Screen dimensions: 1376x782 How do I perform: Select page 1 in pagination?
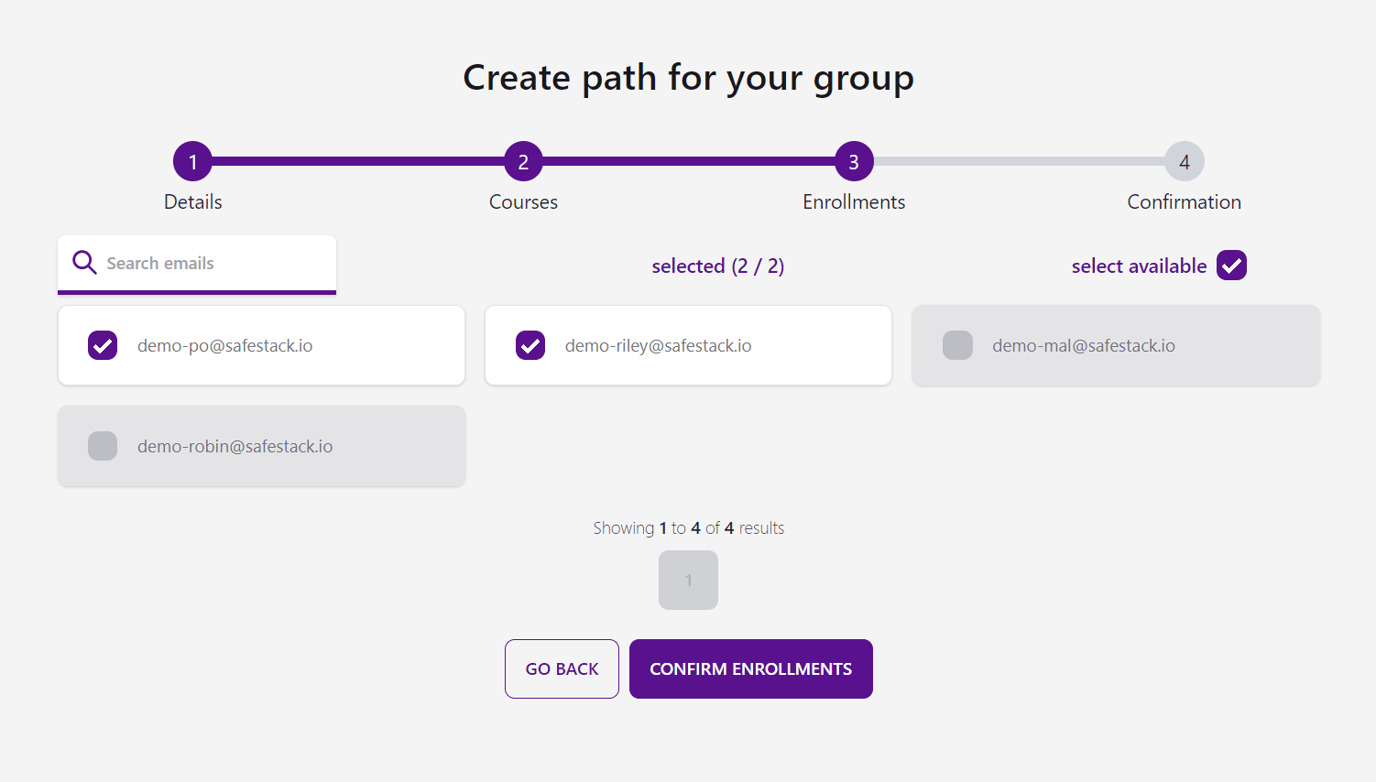coord(688,579)
